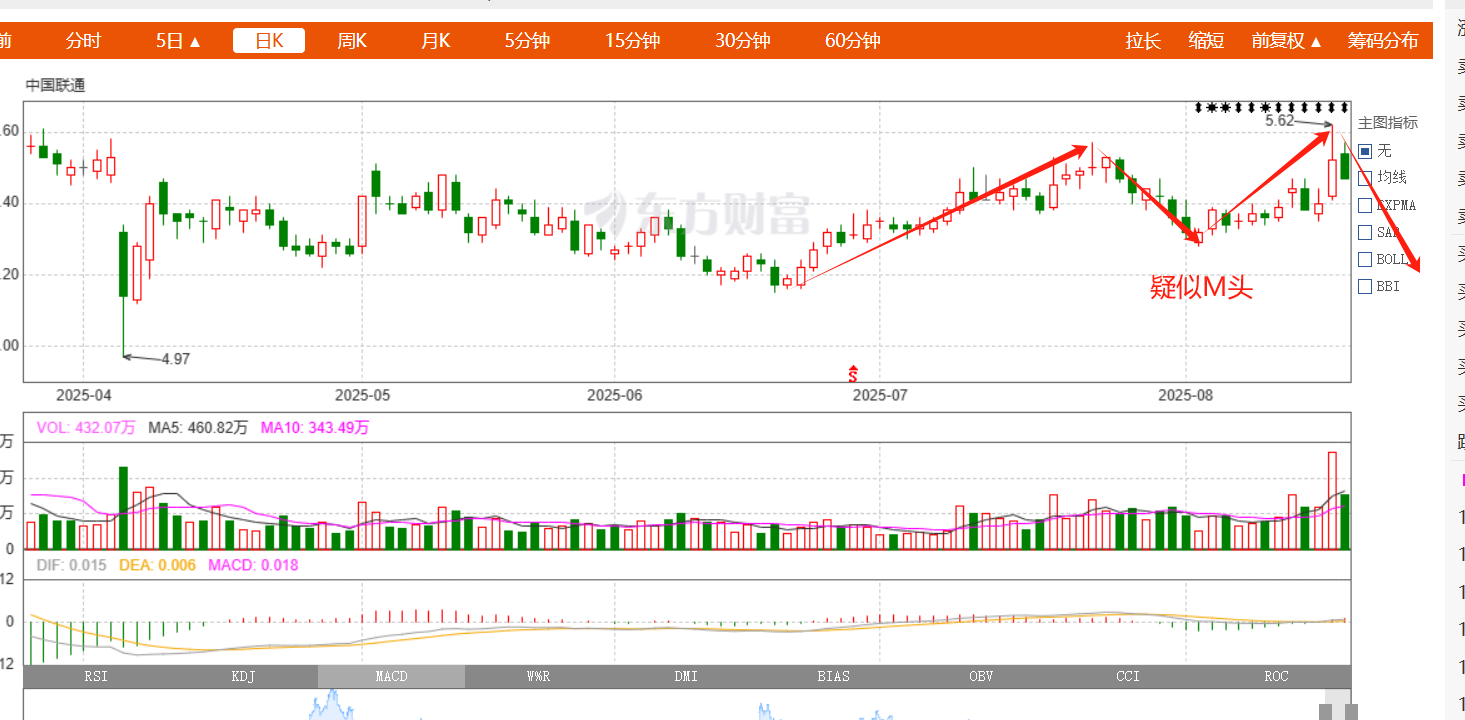This screenshot has height=720, width=1465.
Task: Select the MACD indicator tab
Action: coord(391,677)
